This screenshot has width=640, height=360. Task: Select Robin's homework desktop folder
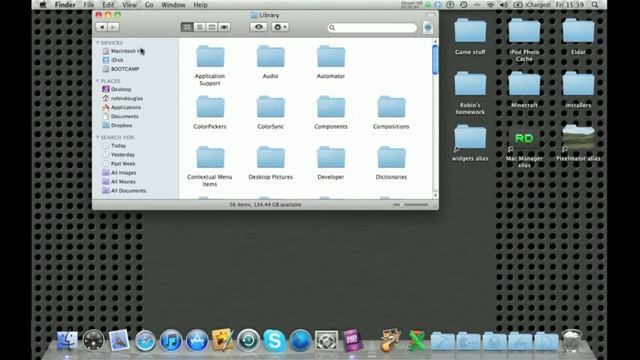pyautogui.click(x=470, y=84)
